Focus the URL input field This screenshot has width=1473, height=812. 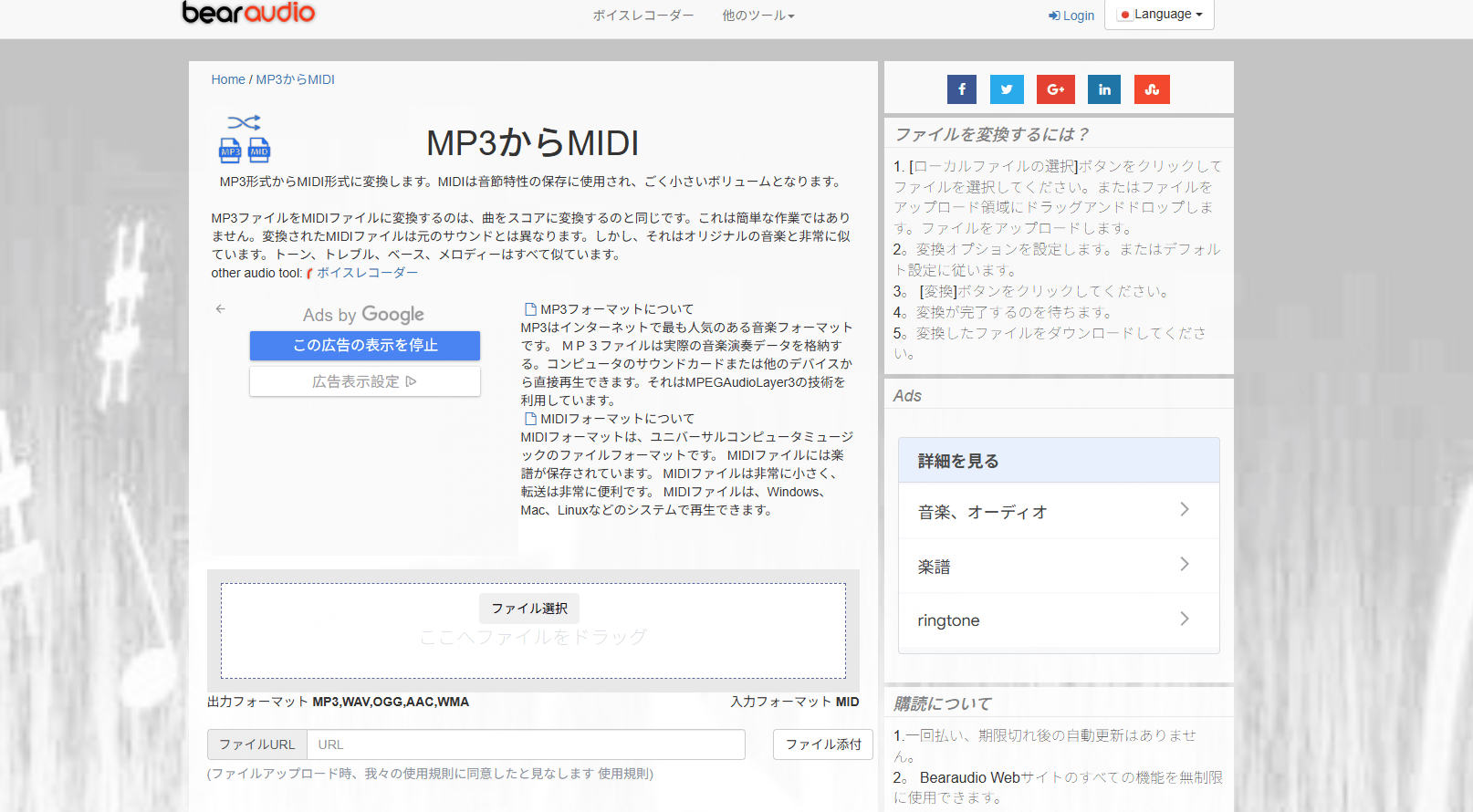(x=526, y=744)
